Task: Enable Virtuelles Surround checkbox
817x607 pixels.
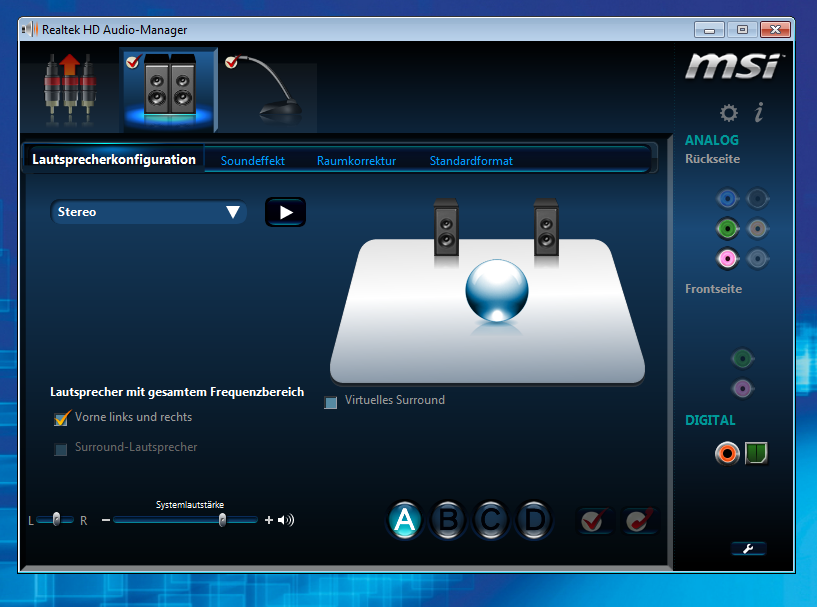Action: click(x=330, y=402)
